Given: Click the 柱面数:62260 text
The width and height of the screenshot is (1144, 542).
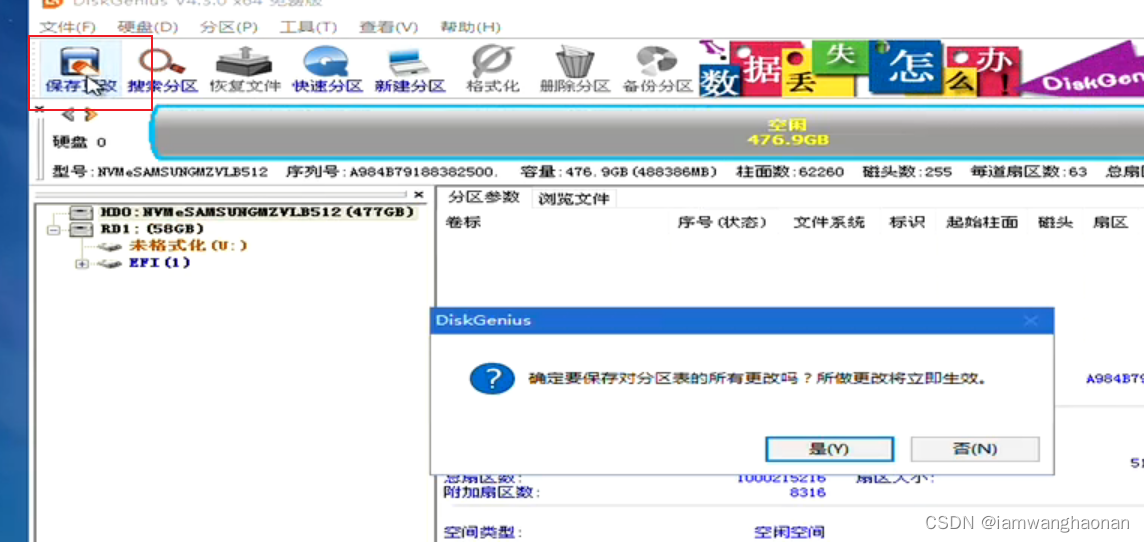Looking at the screenshot, I should point(789,172).
